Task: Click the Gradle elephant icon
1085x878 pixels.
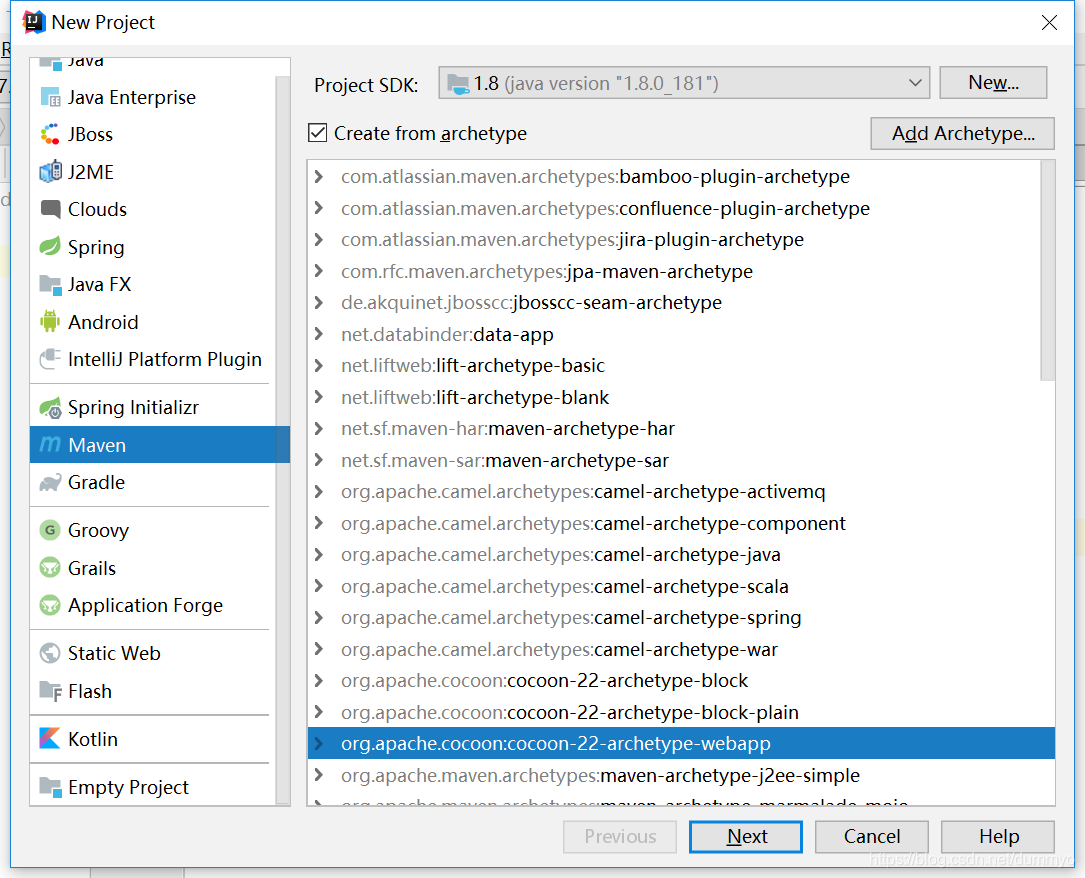Action: point(51,482)
